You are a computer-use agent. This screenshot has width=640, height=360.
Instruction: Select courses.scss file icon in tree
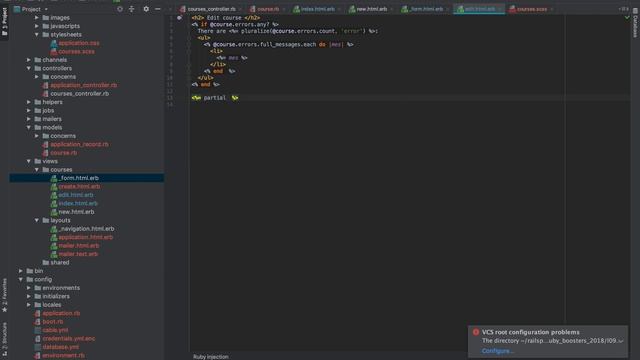tap(53, 52)
